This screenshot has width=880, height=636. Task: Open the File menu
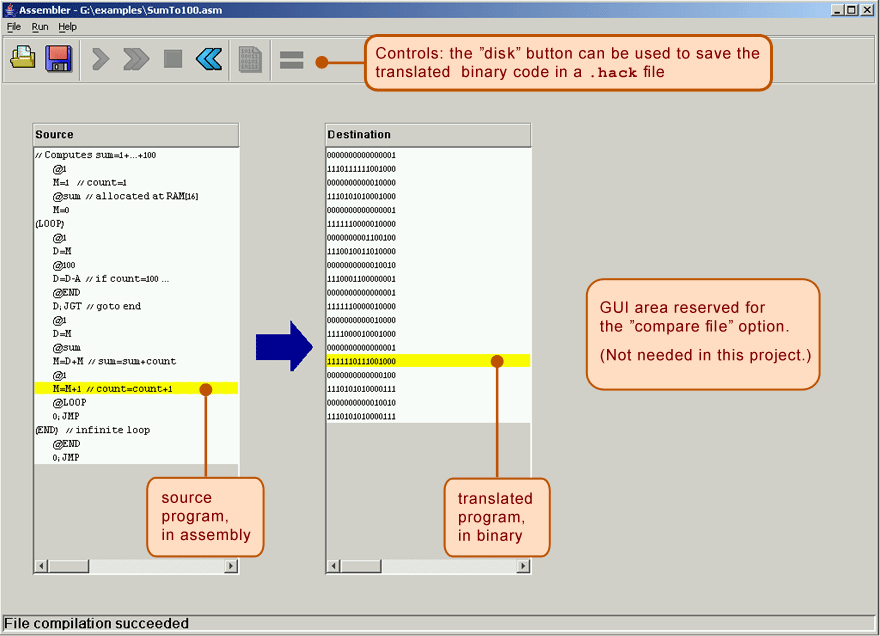pyautogui.click(x=14, y=27)
